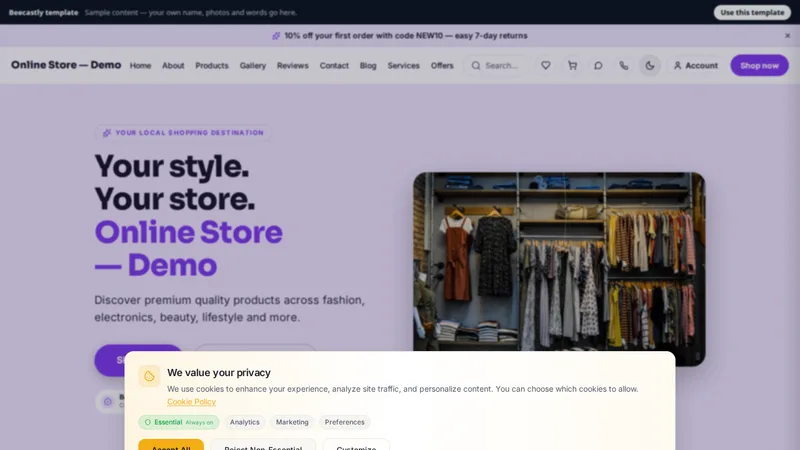Screen dimensions: 800x450
Task: Click 'We value your privacy' heading
Action: click(x=219, y=372)
